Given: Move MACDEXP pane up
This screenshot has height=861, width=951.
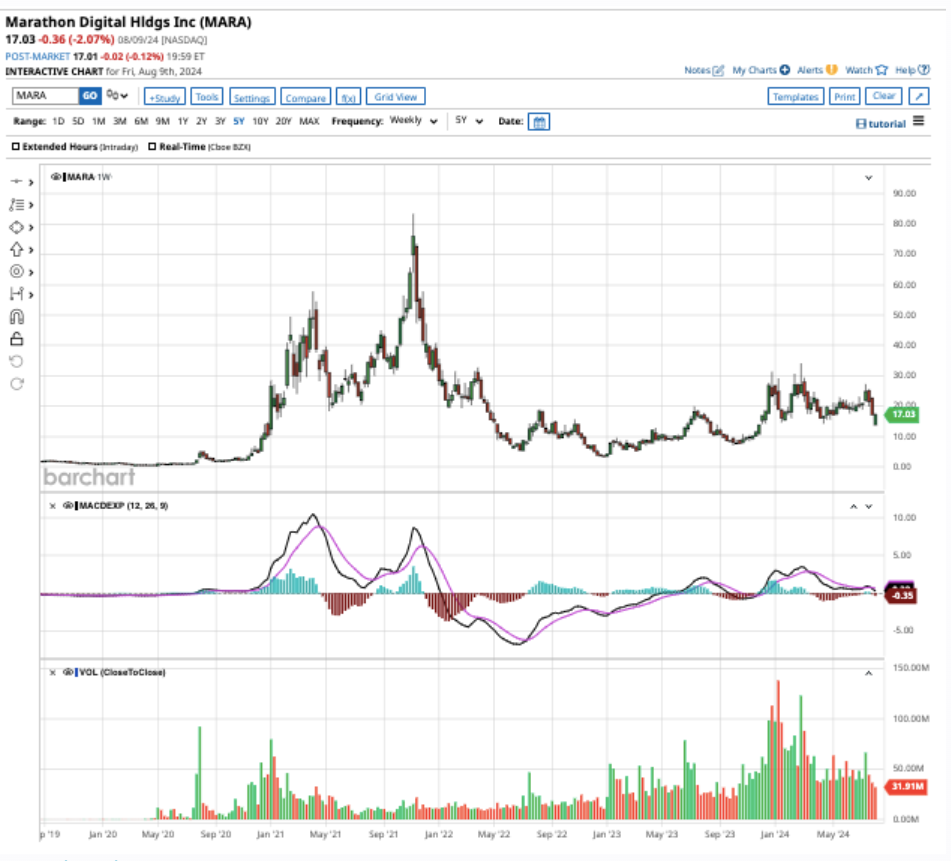Looking at the screenshot, I should (x=853, y=506).
